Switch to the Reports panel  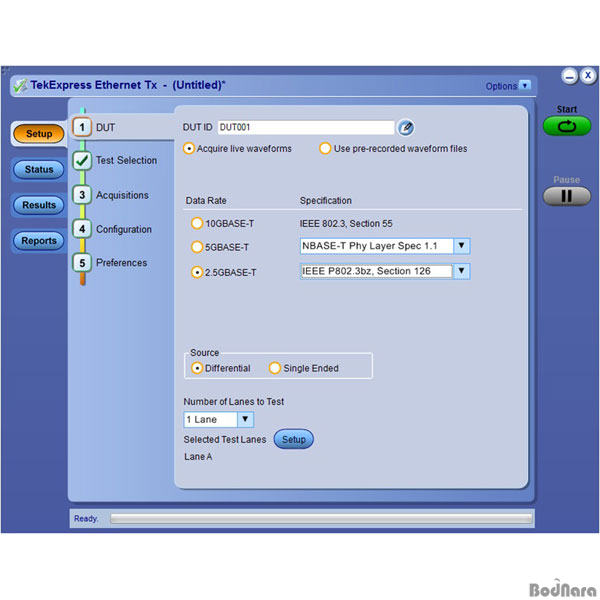(39, 241)
